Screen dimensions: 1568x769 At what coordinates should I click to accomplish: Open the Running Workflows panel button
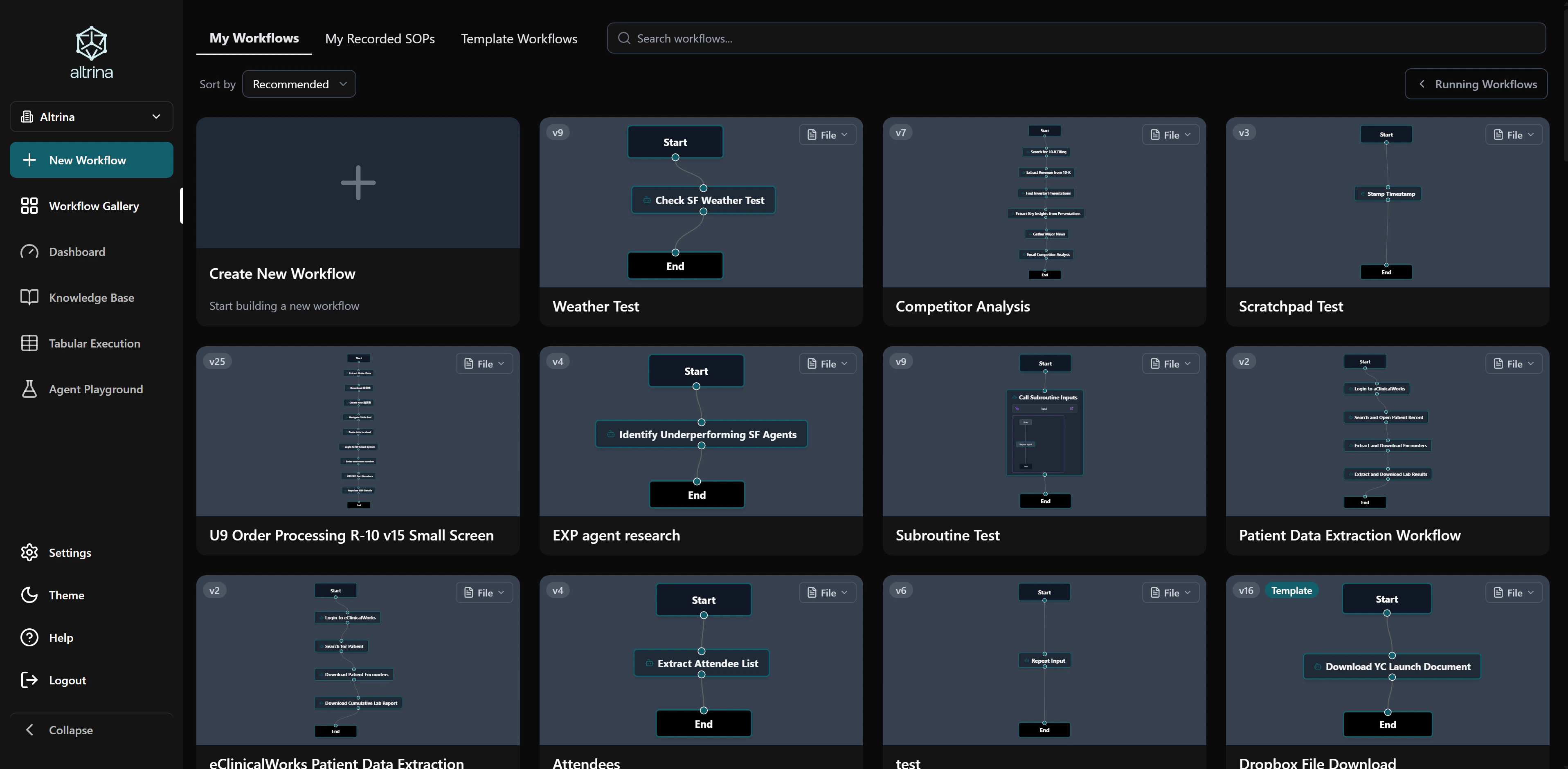1476,84
